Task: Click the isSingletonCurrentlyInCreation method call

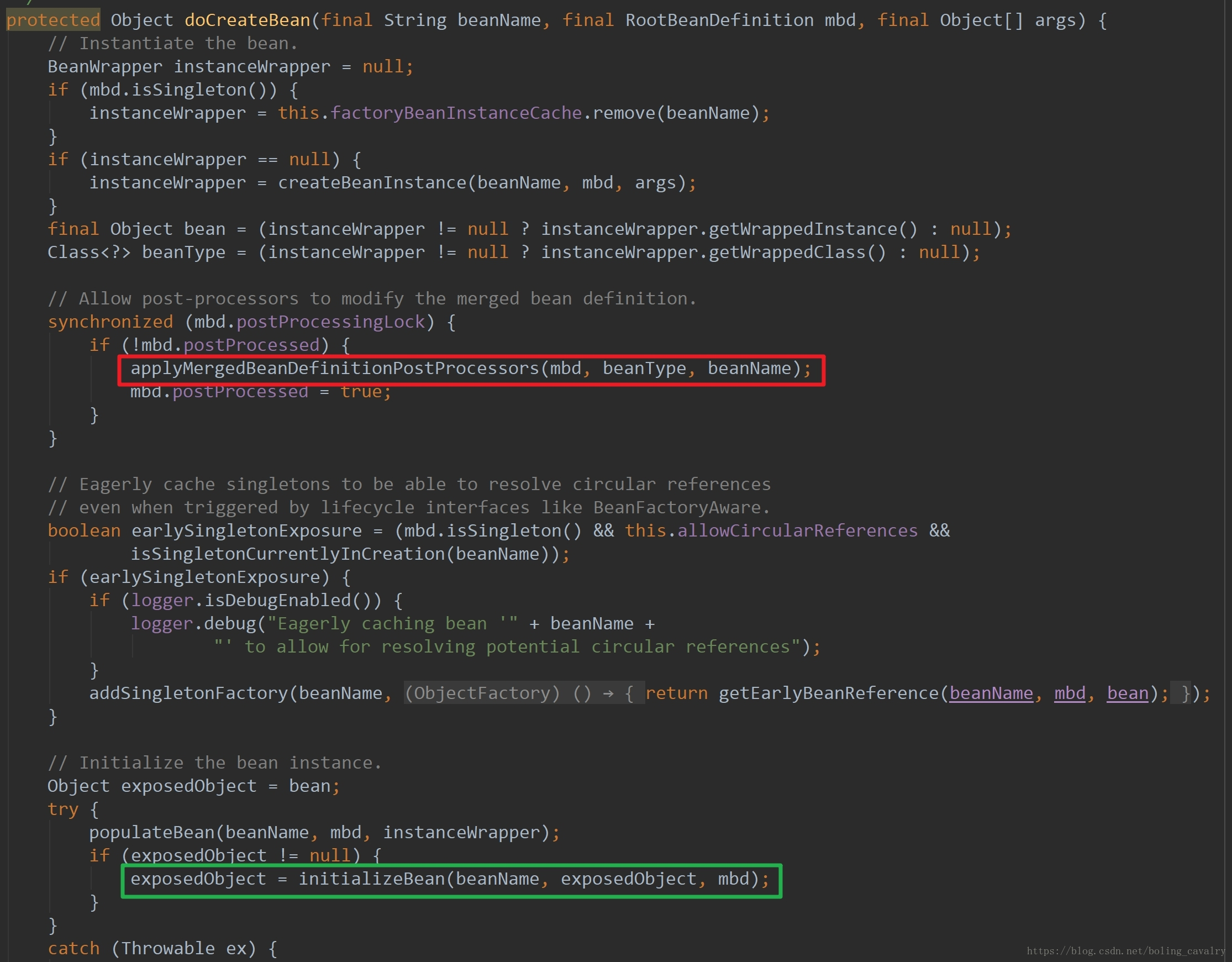Action: coord(288,554)
